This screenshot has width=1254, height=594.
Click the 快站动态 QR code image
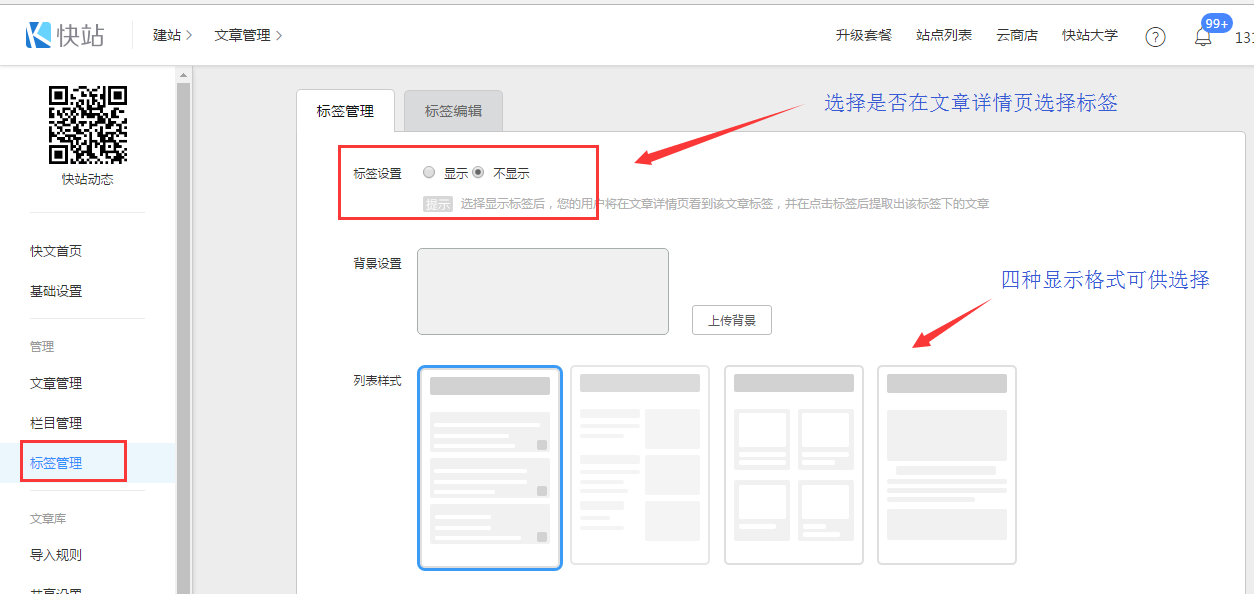click(x=88, y=125)
